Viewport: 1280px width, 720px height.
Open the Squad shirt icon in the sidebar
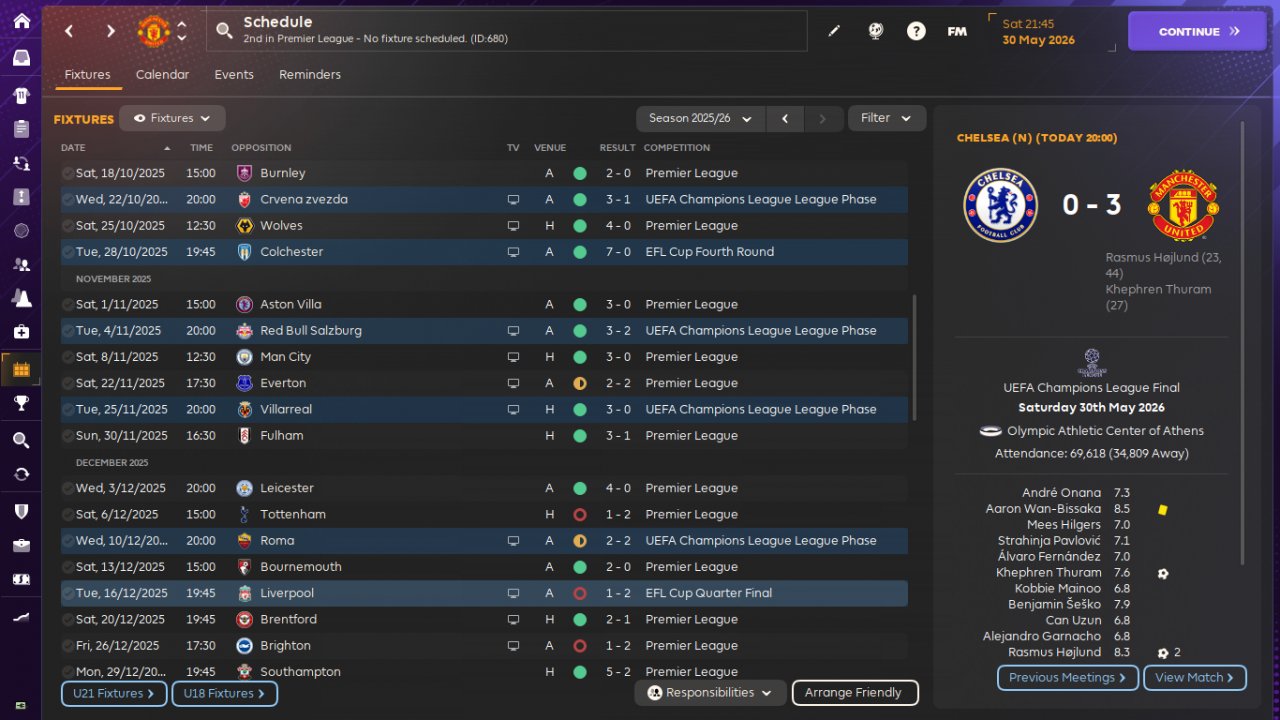pos(21,96)
